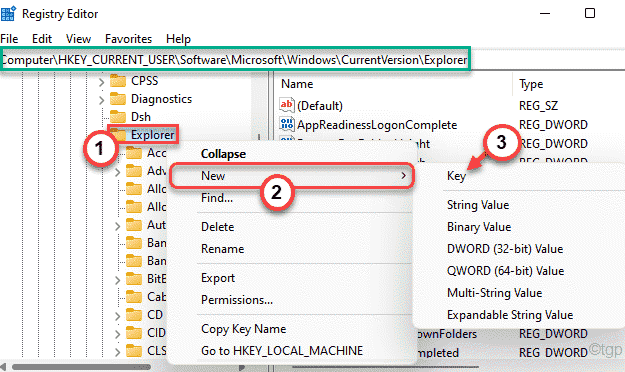Expand the CPSS tree node
The height and width of the screenshot is (372, 625).
click(101, 82)
